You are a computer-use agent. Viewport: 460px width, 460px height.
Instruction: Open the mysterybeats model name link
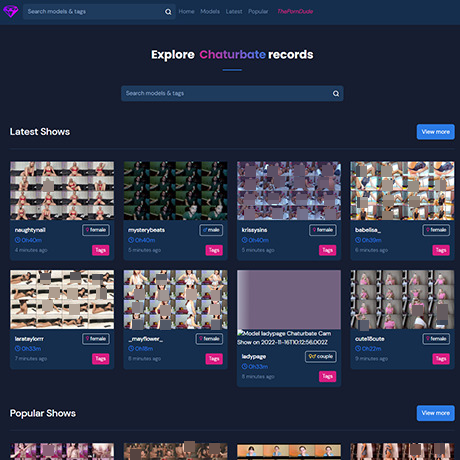(x=146, y=230)
